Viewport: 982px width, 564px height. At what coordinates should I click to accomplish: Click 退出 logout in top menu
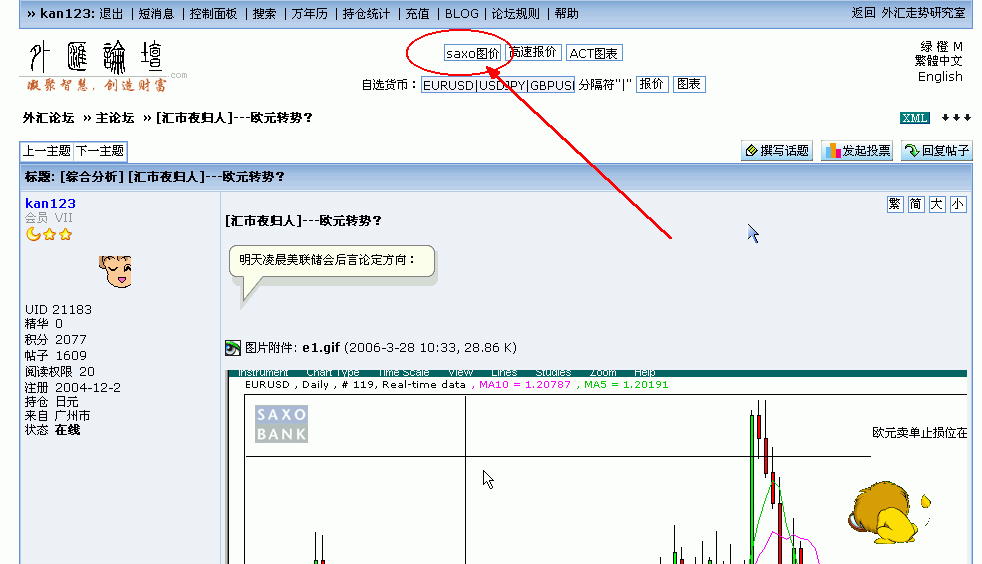[x=111, y=14]
